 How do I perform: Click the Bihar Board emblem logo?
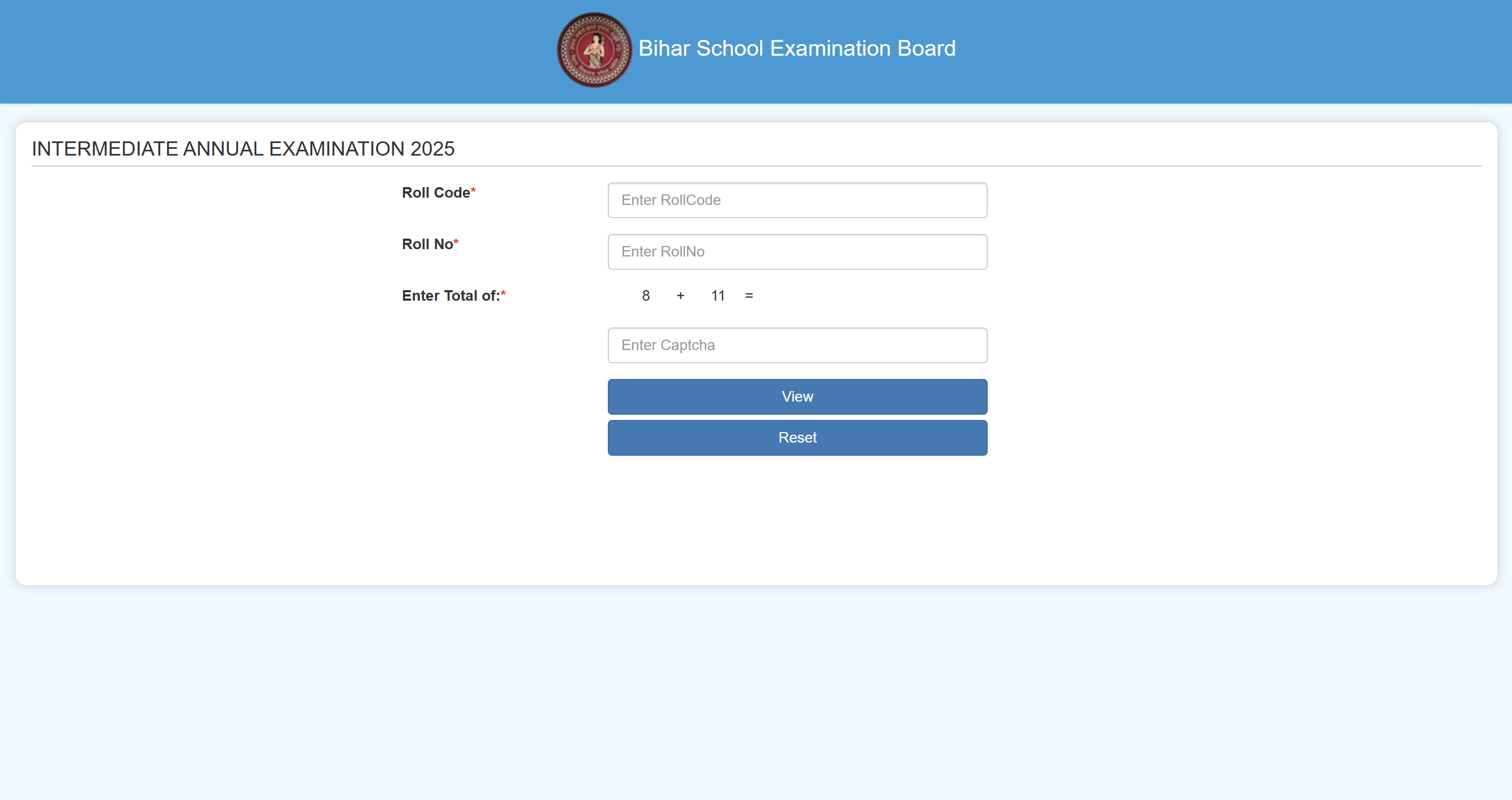594,50
